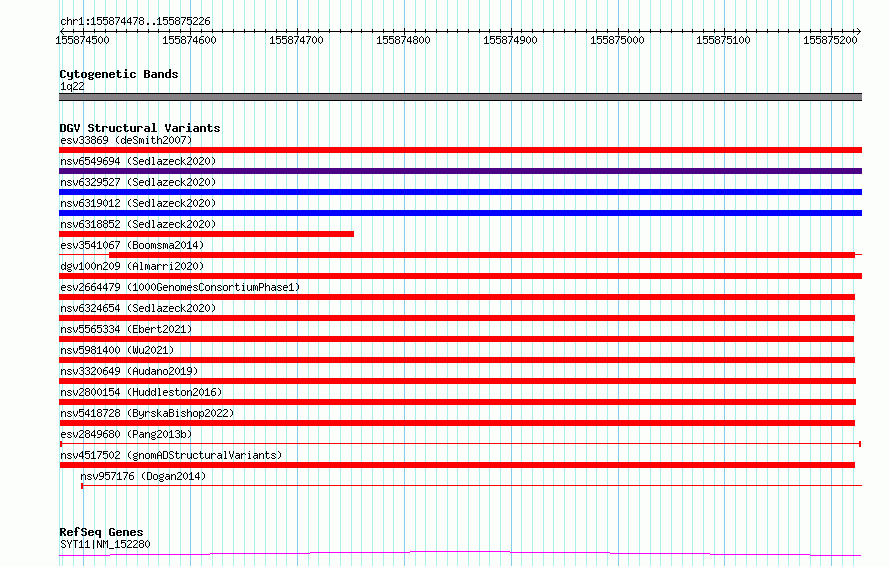The height and width of the screenshot is (566, 890).
Task: Select the red bar of esv3541067
Action: point(482,255)
